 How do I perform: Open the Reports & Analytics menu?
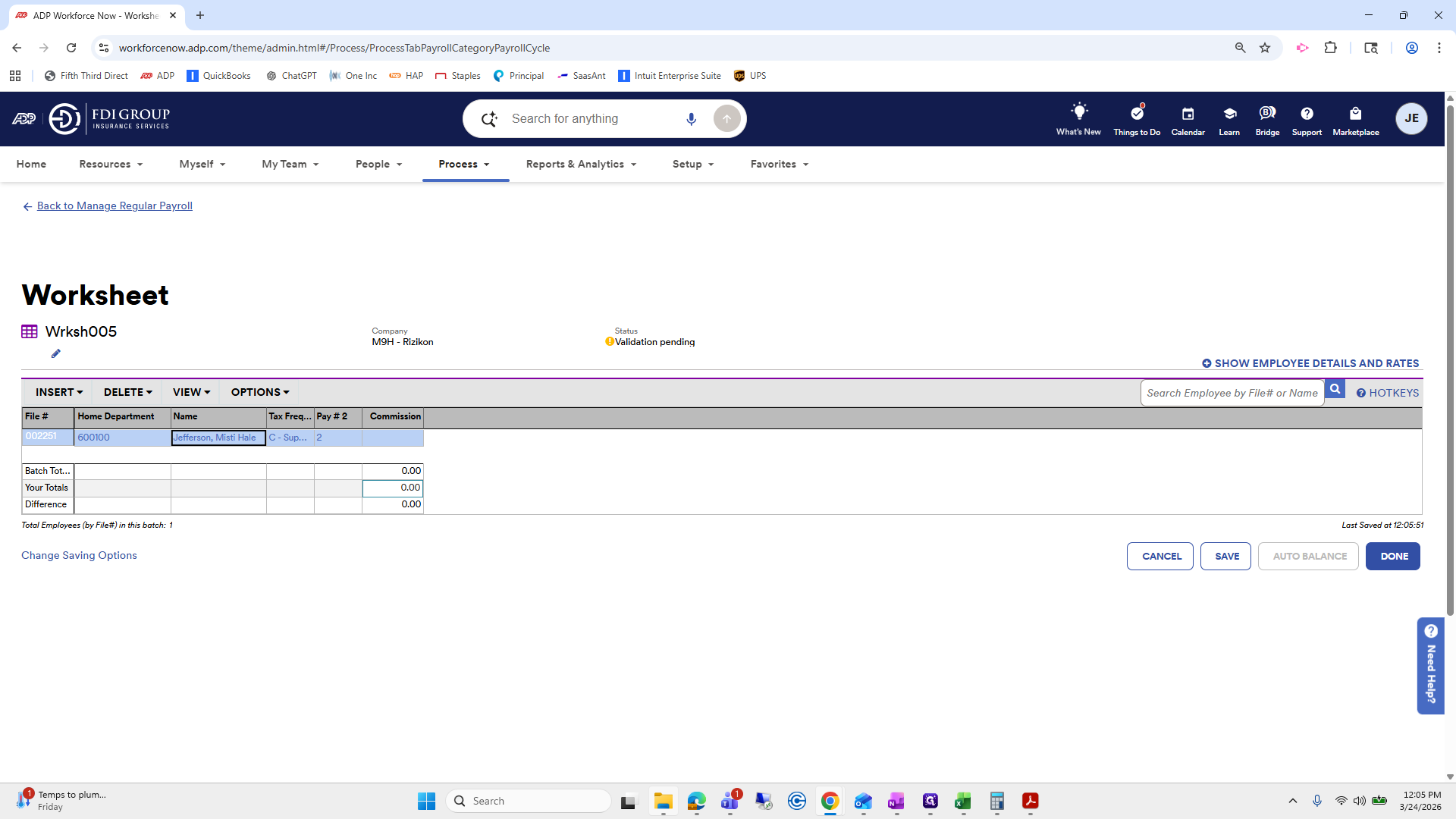[x=581, y=164]
